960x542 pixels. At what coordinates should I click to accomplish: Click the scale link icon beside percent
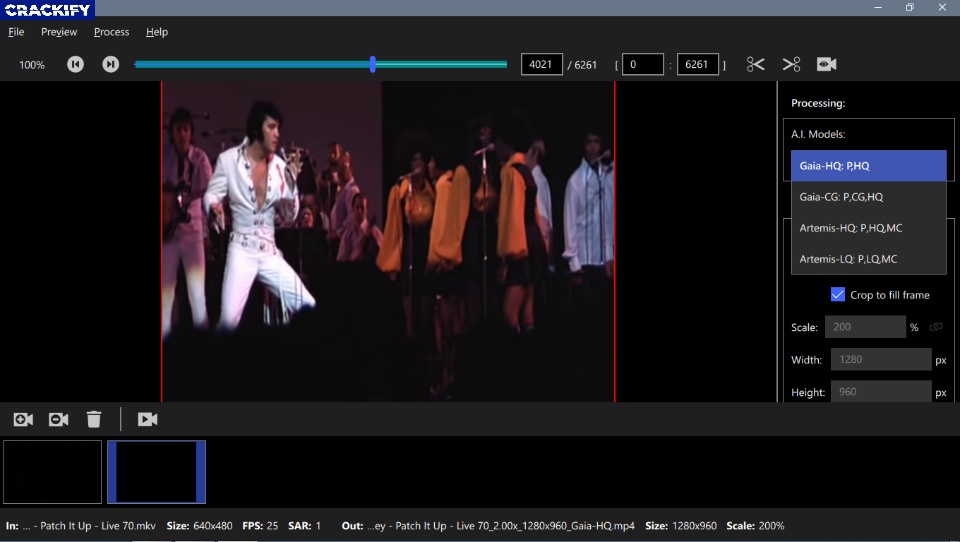[x=936, y=327]
